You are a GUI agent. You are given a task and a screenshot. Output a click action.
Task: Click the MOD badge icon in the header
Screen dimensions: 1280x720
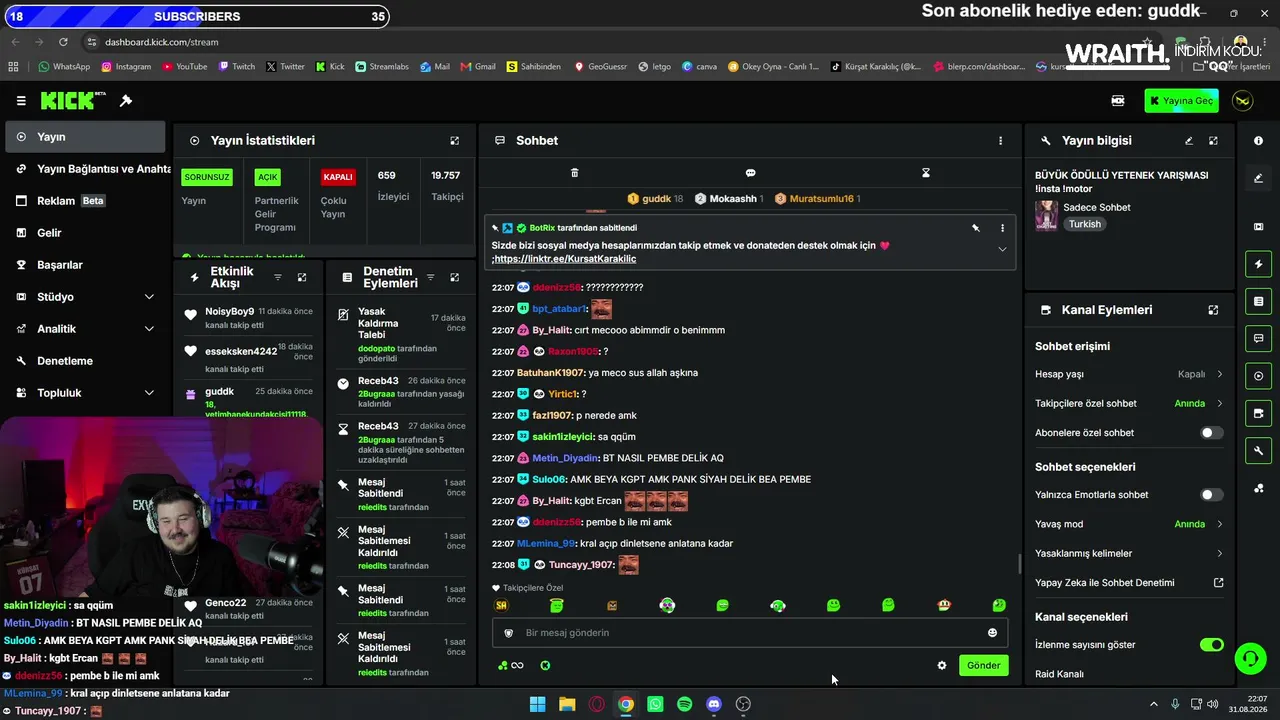pos(1118,101)
